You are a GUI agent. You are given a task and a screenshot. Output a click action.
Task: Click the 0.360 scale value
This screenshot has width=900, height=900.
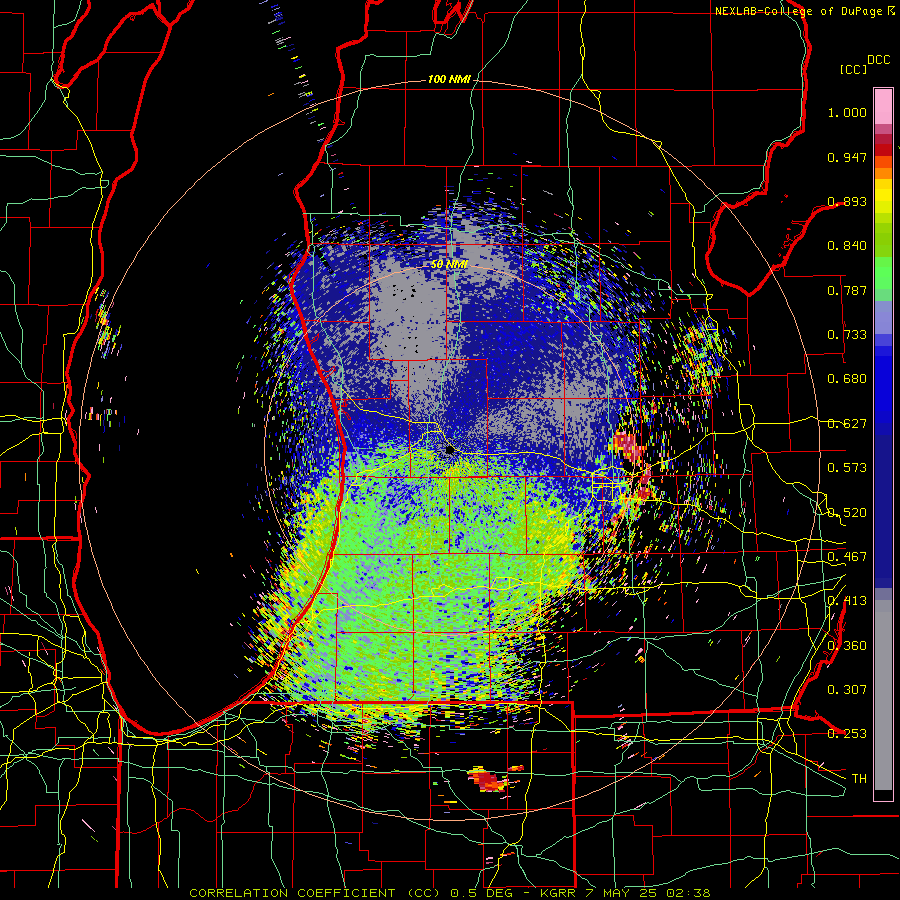(x=847, y=646)
